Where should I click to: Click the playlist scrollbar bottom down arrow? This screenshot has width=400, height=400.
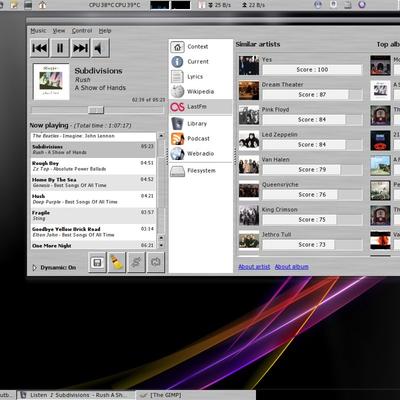(x=161, y=245)
